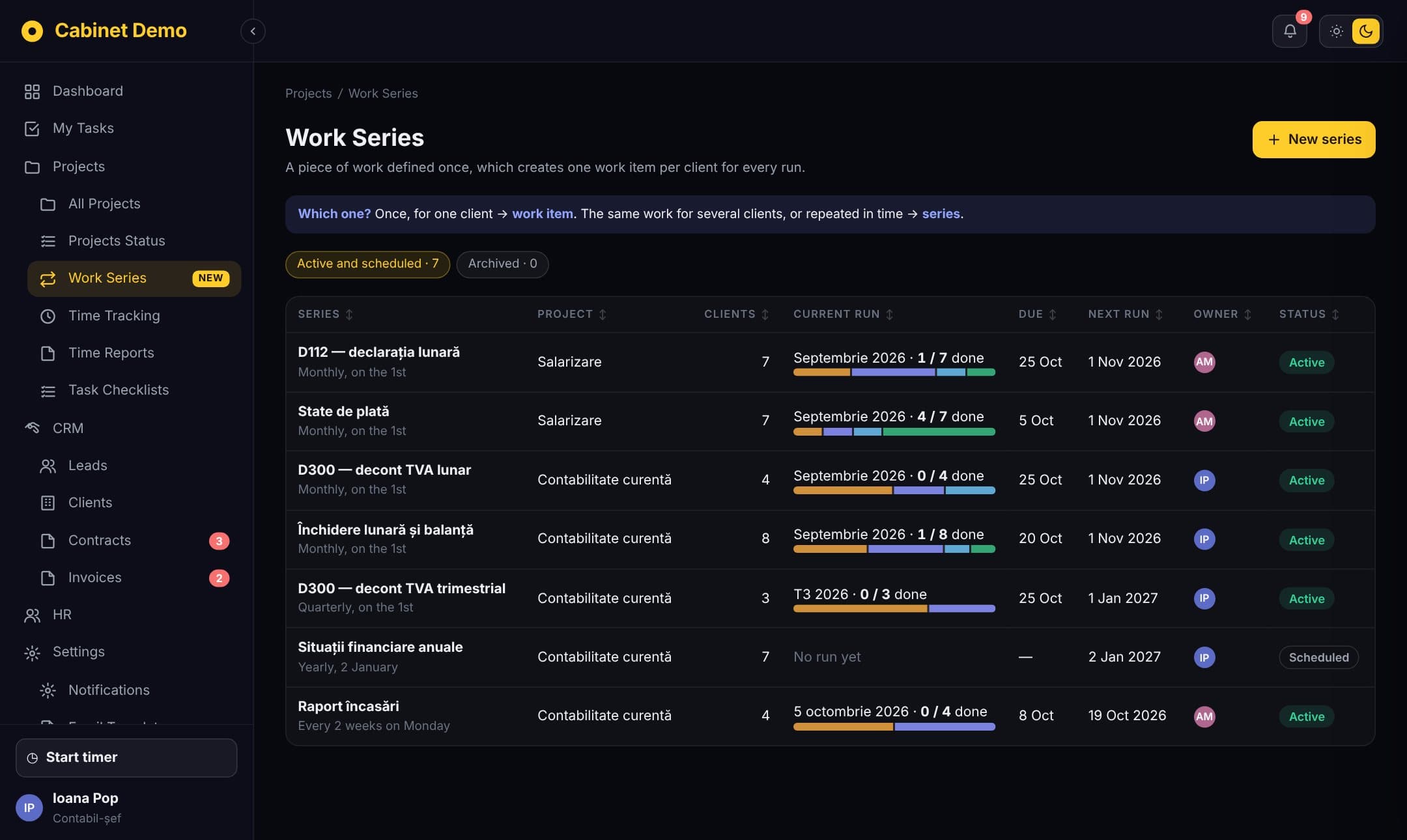Select Active and scheduled filter tab
This screenshot has height=840, width=1407.
[367, 264]
